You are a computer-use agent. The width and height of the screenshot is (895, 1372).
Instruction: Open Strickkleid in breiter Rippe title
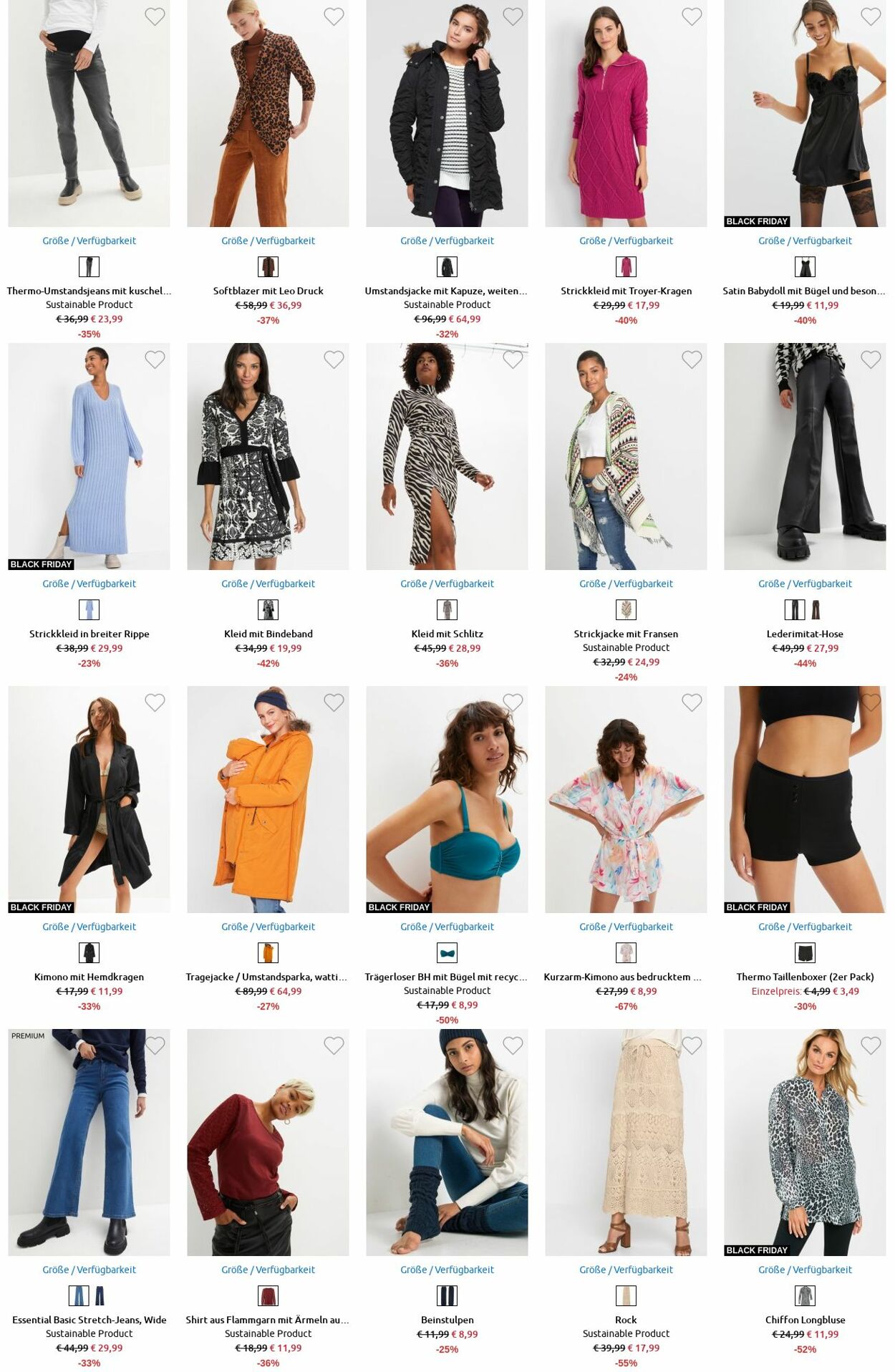pyautogui.click(x=89, y=634)
